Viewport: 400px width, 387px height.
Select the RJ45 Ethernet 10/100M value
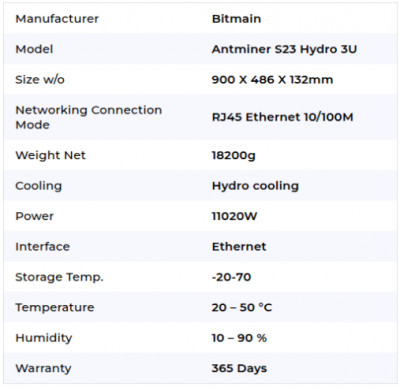click(282, 117)
